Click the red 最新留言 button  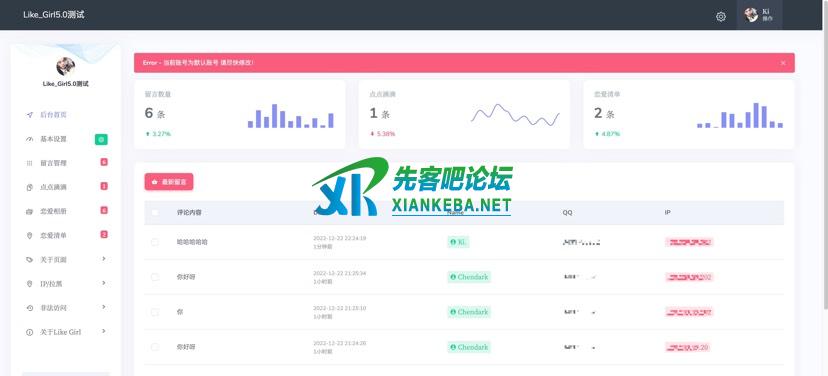tap(169, 182)
